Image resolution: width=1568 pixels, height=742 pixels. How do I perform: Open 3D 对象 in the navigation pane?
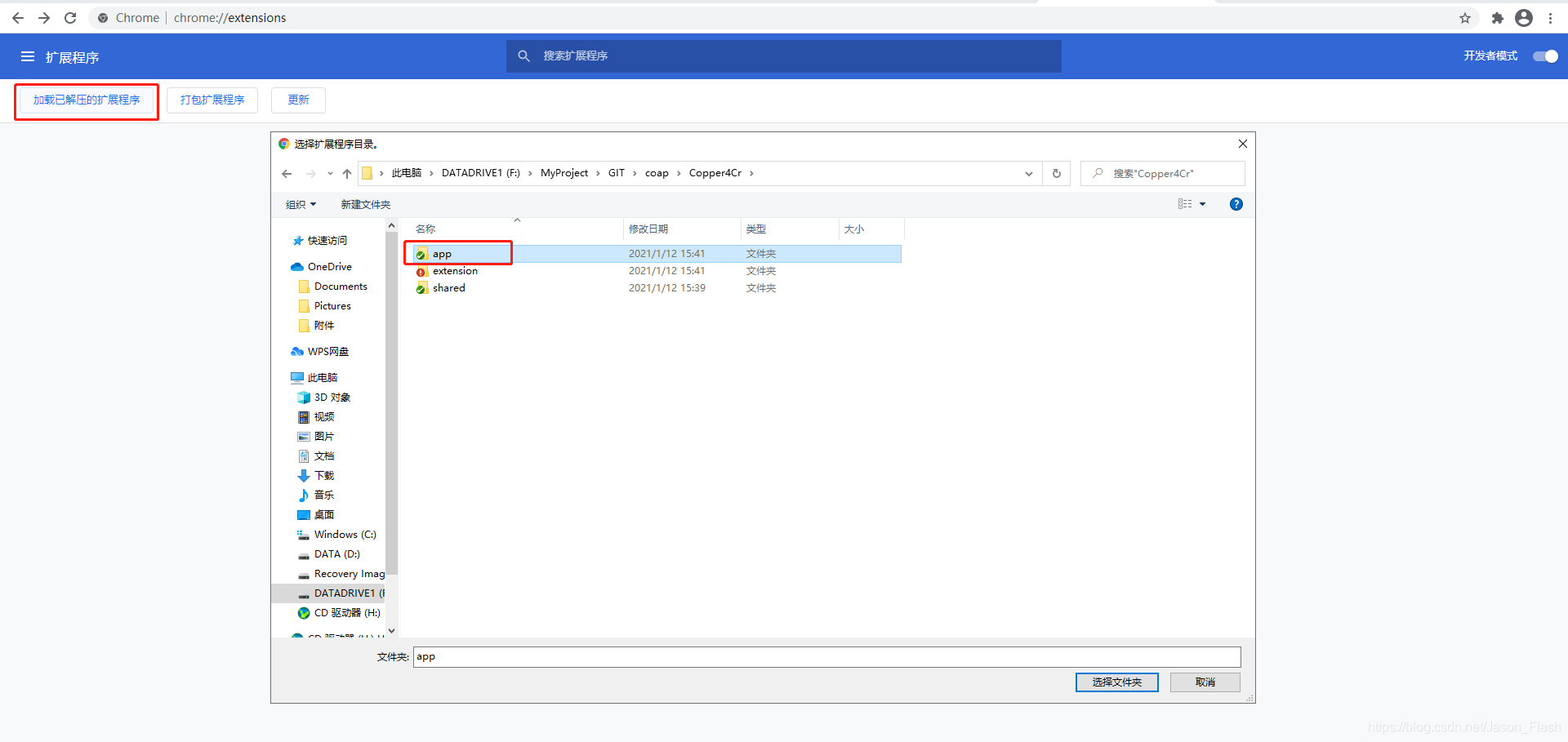pos(332,398)
